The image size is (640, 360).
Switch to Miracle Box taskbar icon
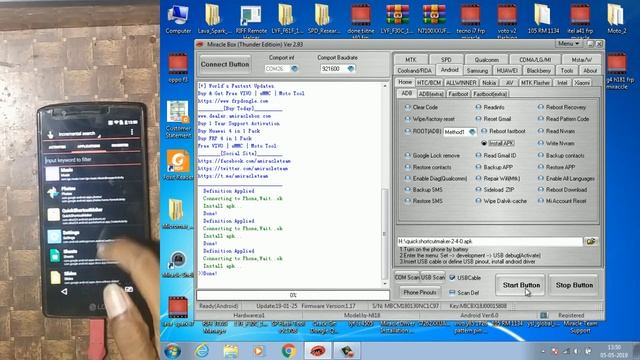[x=318, y=351]
